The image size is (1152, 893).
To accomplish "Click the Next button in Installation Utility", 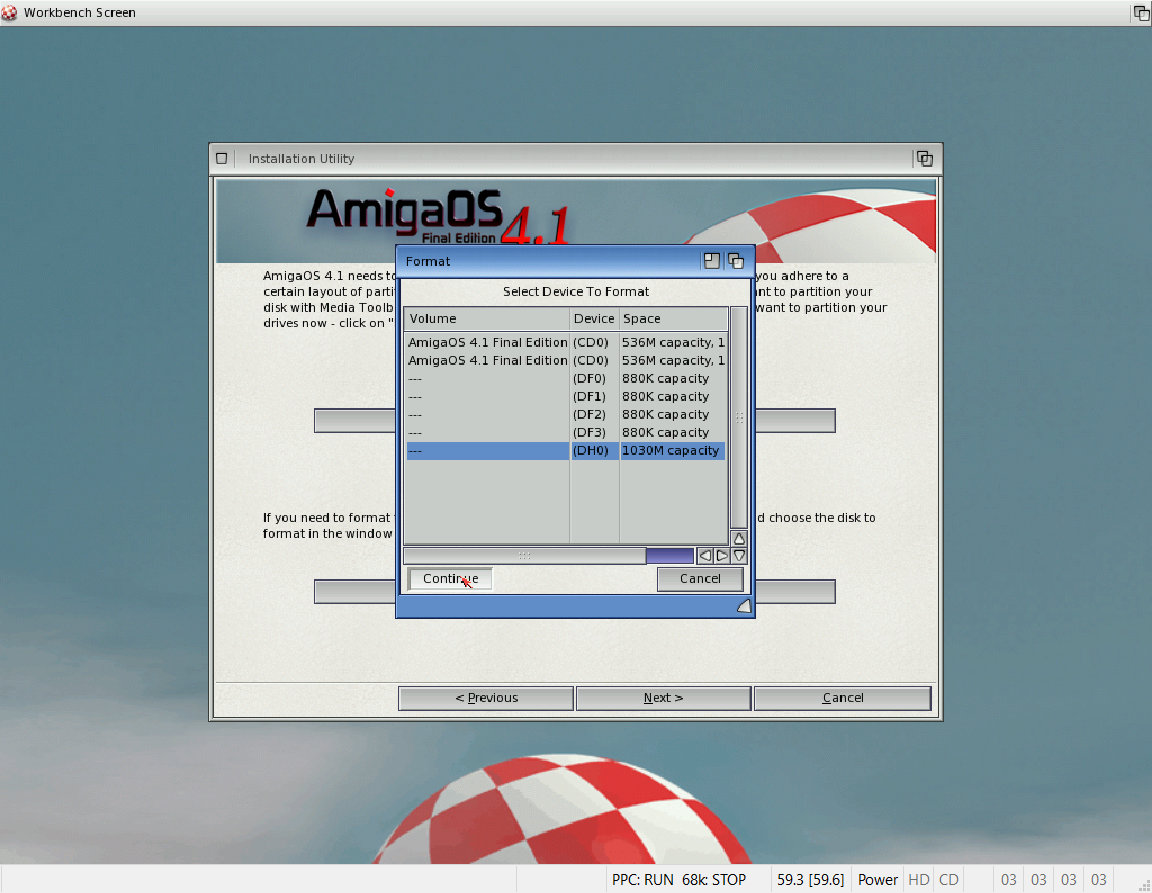I will [x=663, y=698].
